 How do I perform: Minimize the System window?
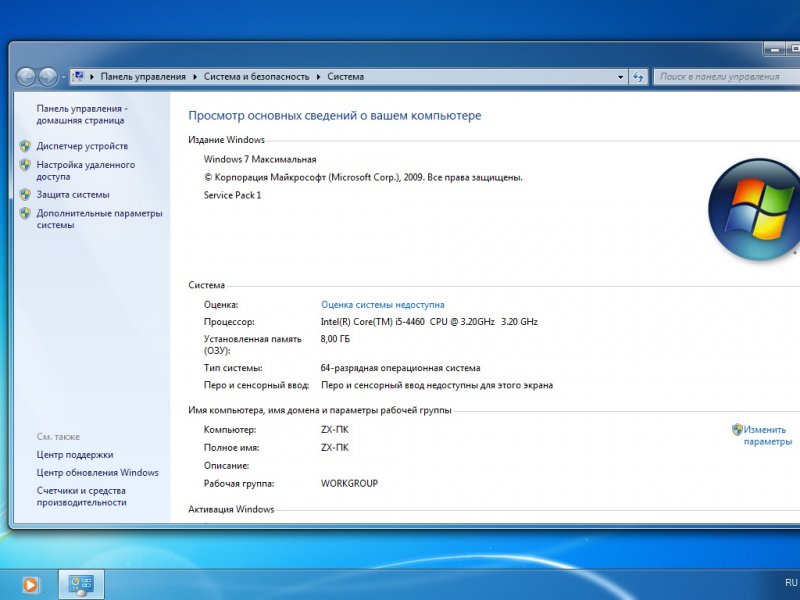(775, 49)
